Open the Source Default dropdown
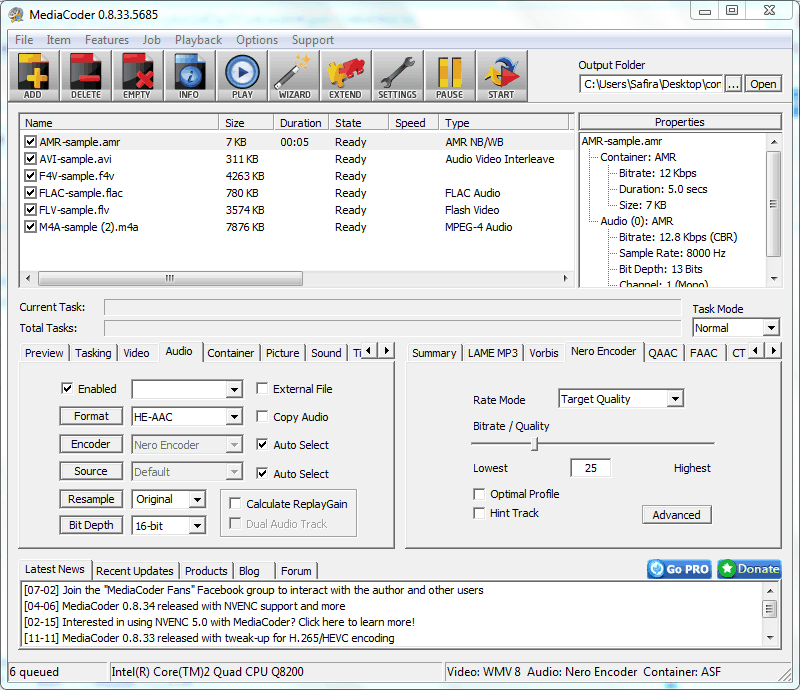 [234, 472]
